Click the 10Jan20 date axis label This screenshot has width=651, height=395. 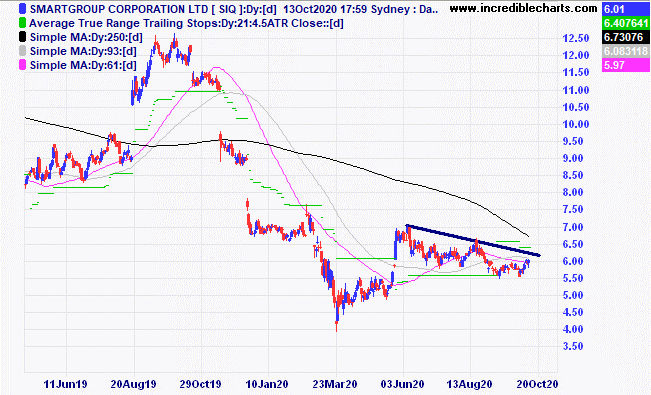point(267,384)
